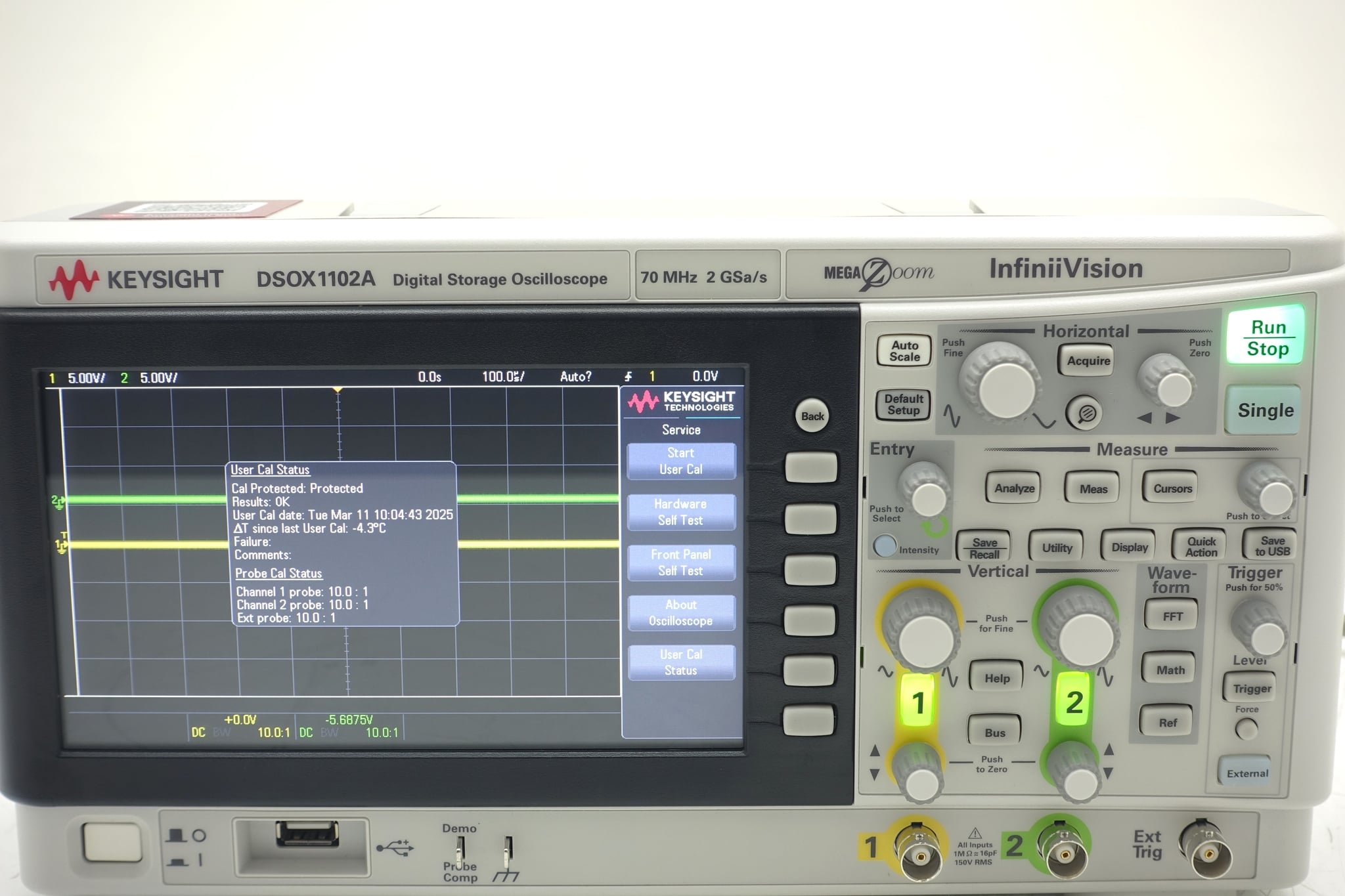This screenshot has height=896, width=1345.
Task: Tap channel 2 vertical scale knob
Action: coord(1080,628)
